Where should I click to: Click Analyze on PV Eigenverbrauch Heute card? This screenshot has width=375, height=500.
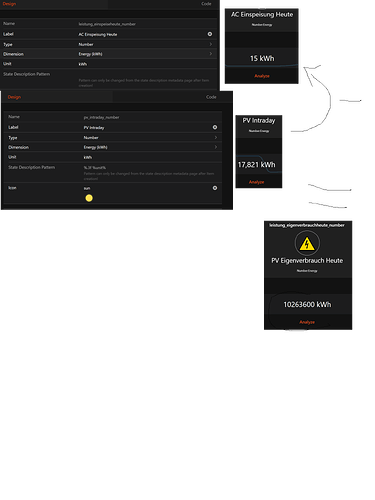[x=307, y=322]
